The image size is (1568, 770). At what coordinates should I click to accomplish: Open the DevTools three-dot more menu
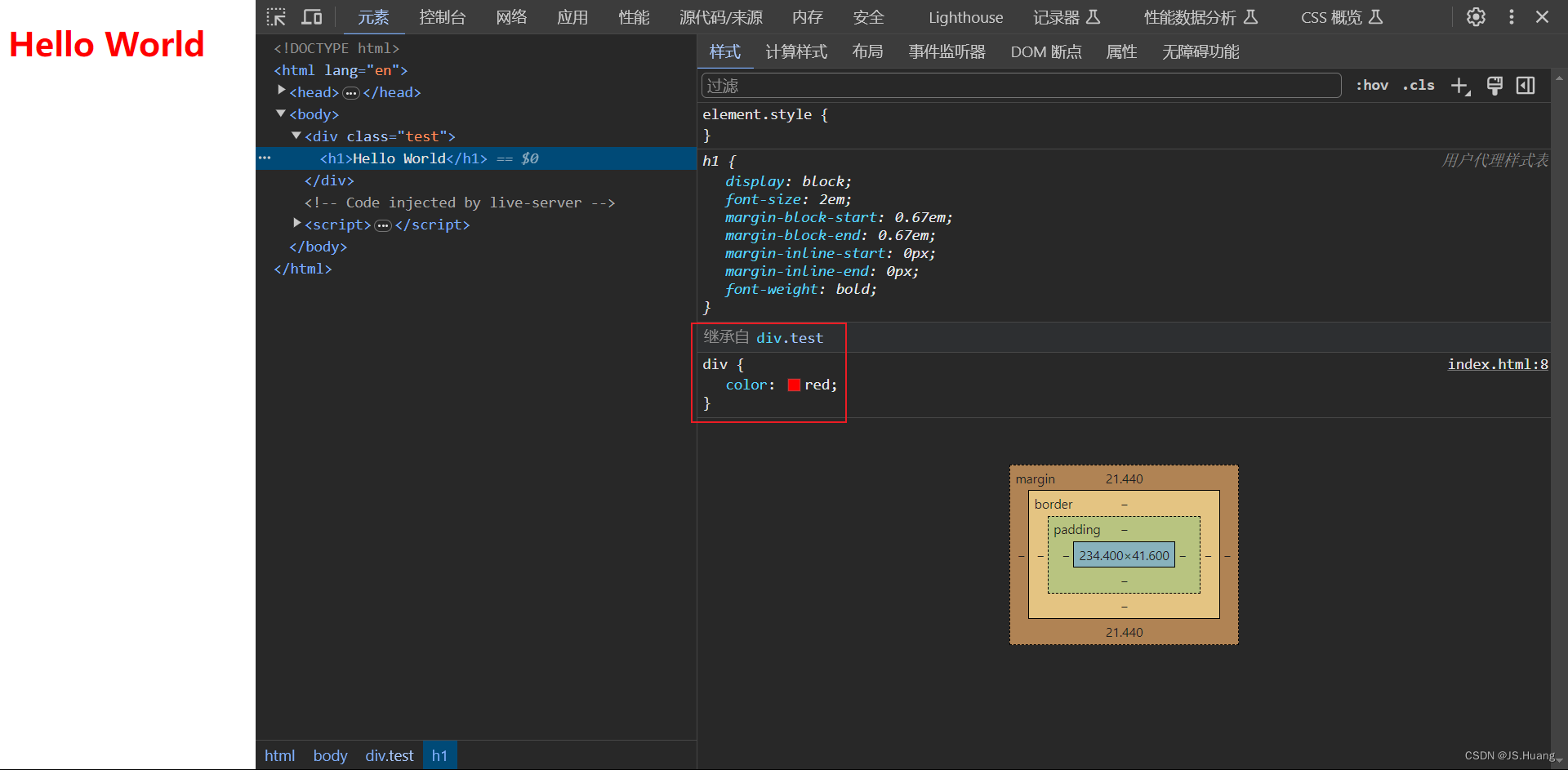[x=1512, y=17]
